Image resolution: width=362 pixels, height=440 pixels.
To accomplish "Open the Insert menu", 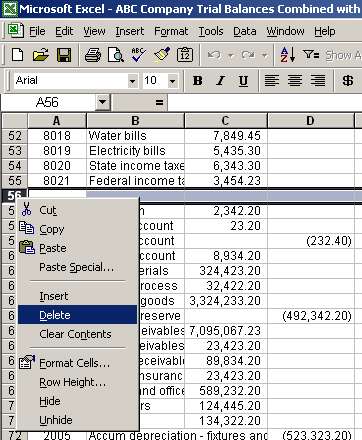I will [x=130, y=31].
